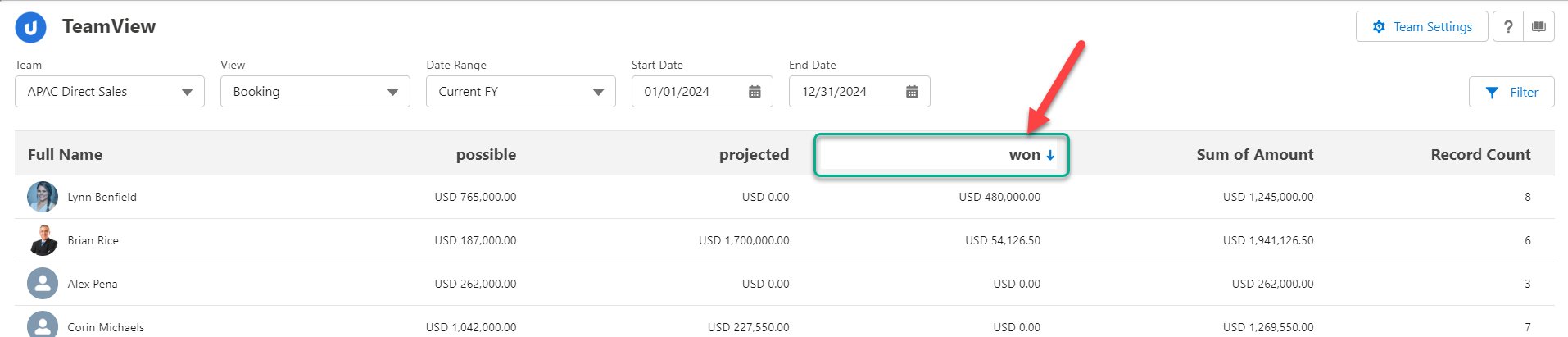
Task: Sort by the possible column header
Action: tap(486, 155)
